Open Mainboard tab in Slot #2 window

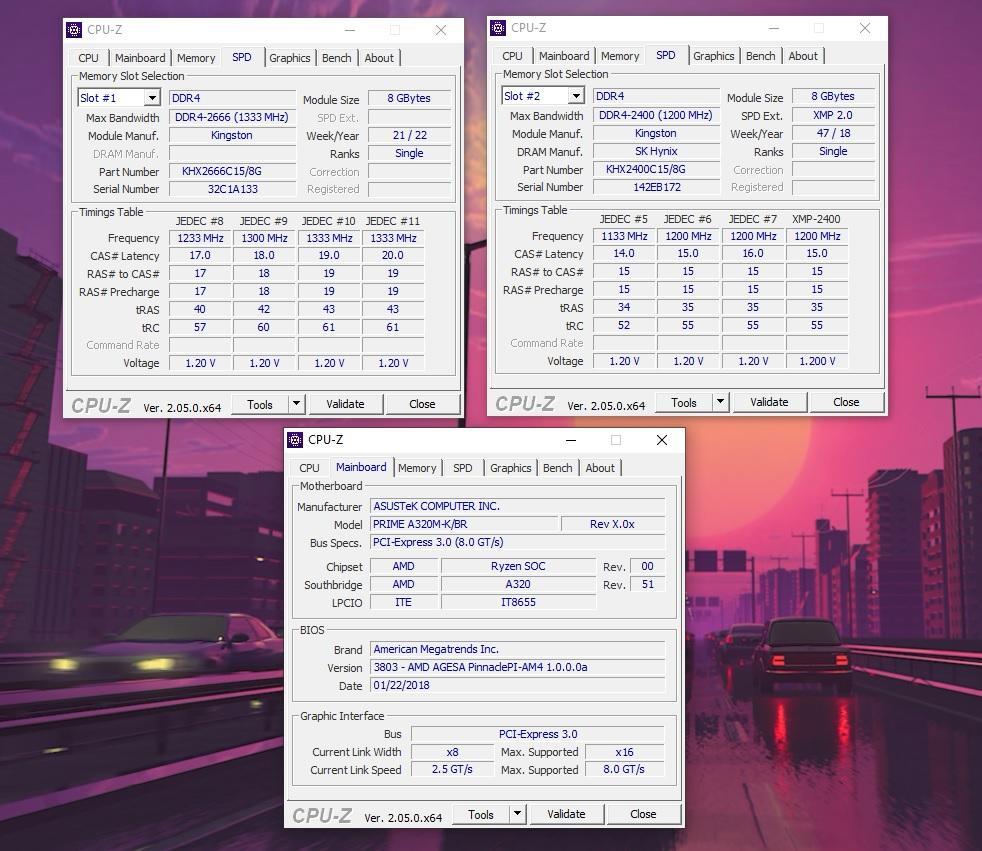coord(564,56)
